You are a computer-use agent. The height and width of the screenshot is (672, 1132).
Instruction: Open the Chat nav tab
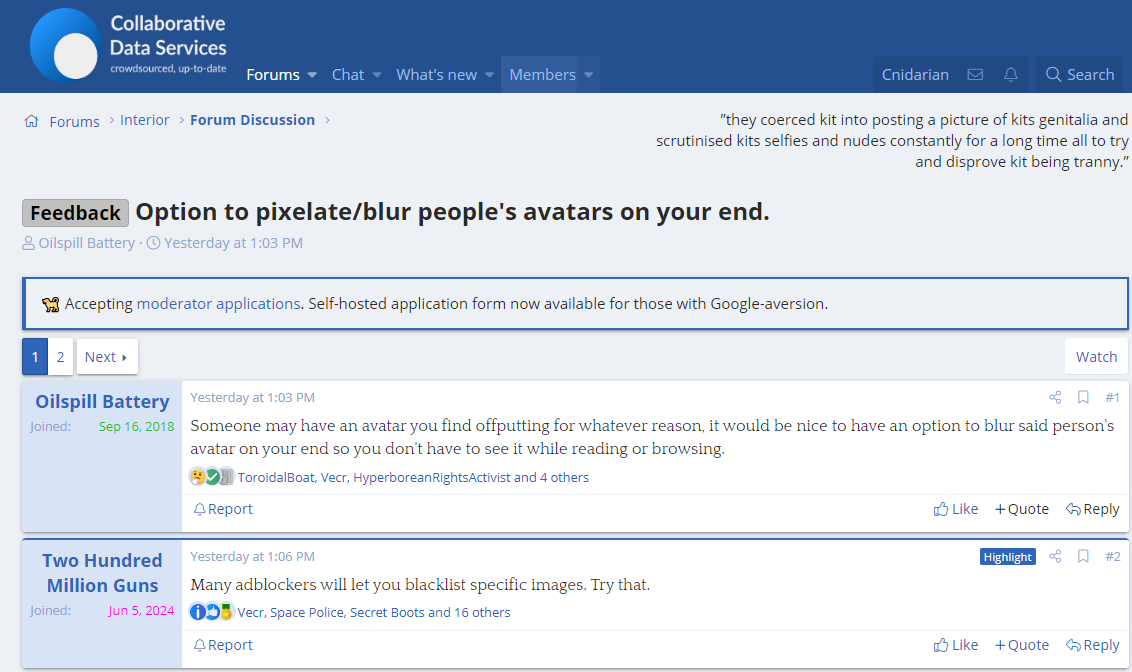(x=348, y=74)
